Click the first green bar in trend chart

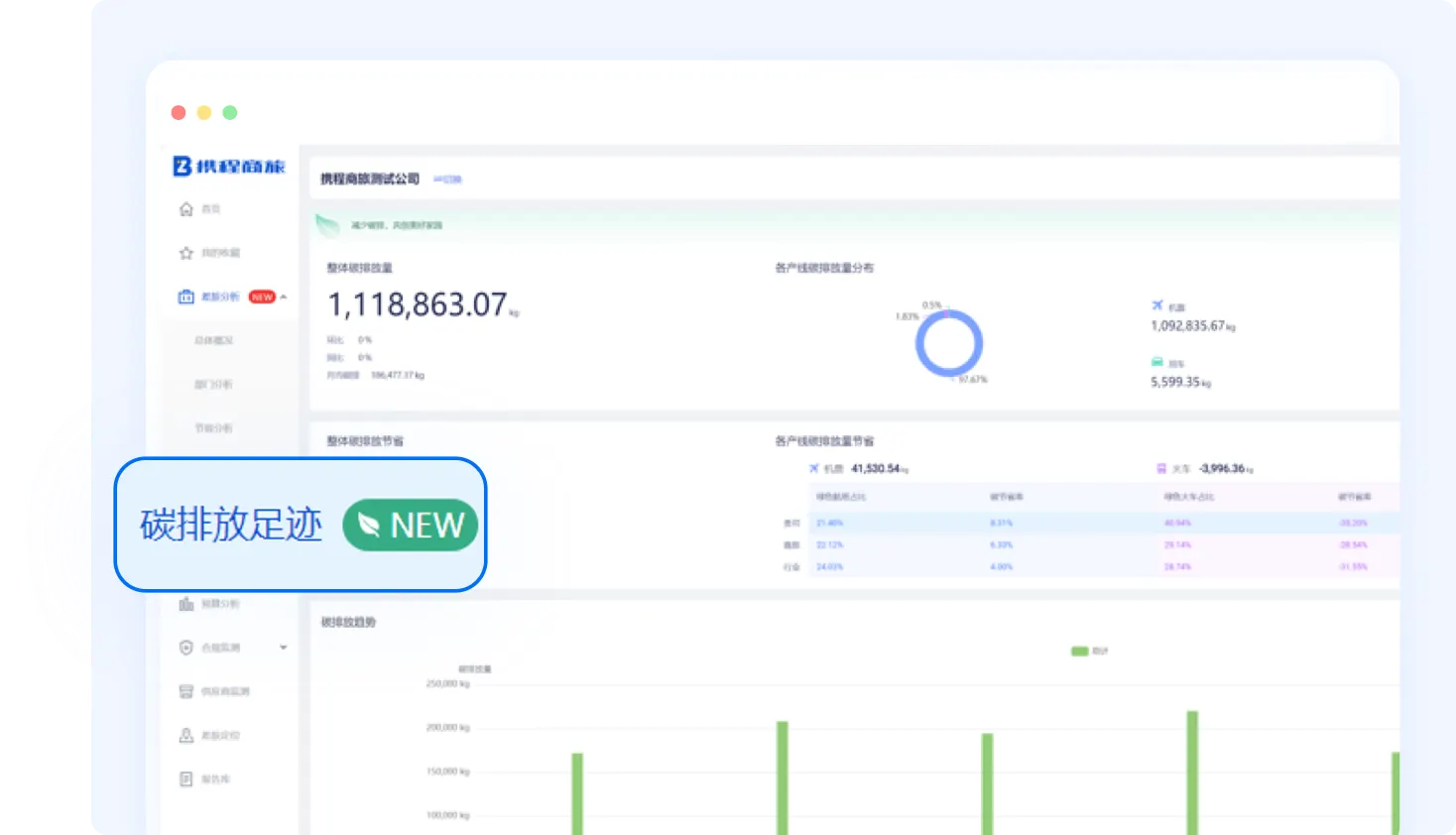pyautogui.click(x=577, y=793)
